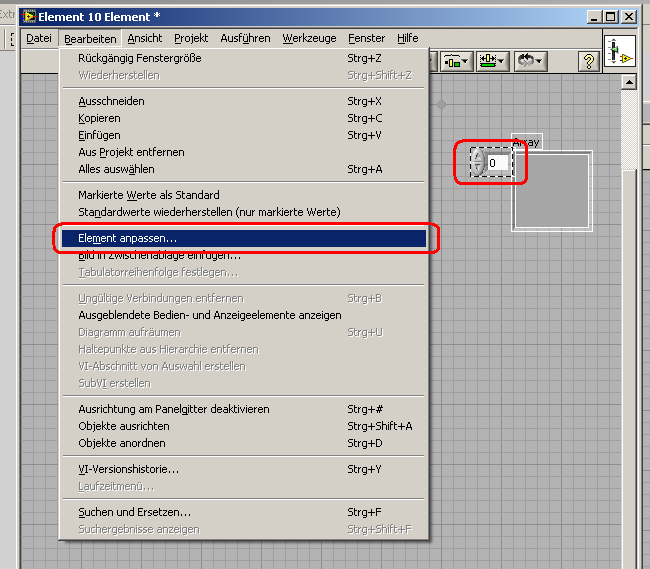Click the array index increment/decrement stepper

(478, 162)
